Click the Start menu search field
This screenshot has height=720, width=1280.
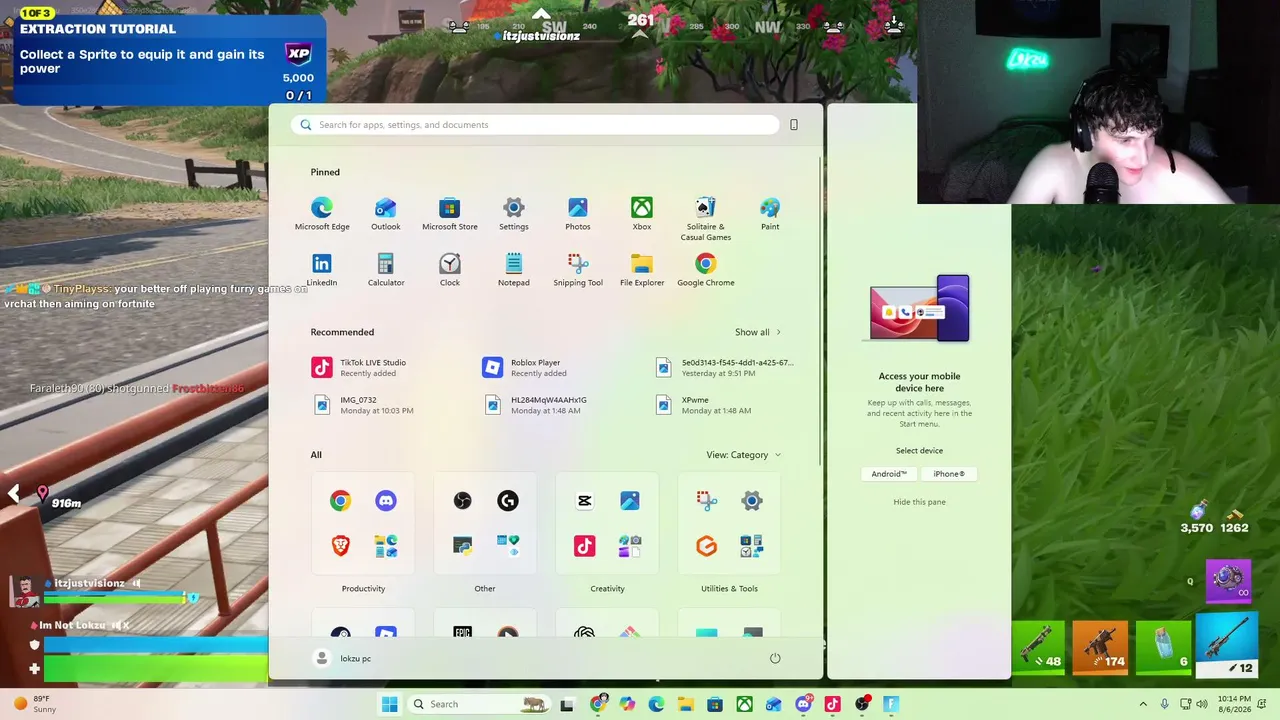click(x=536, y=125)
